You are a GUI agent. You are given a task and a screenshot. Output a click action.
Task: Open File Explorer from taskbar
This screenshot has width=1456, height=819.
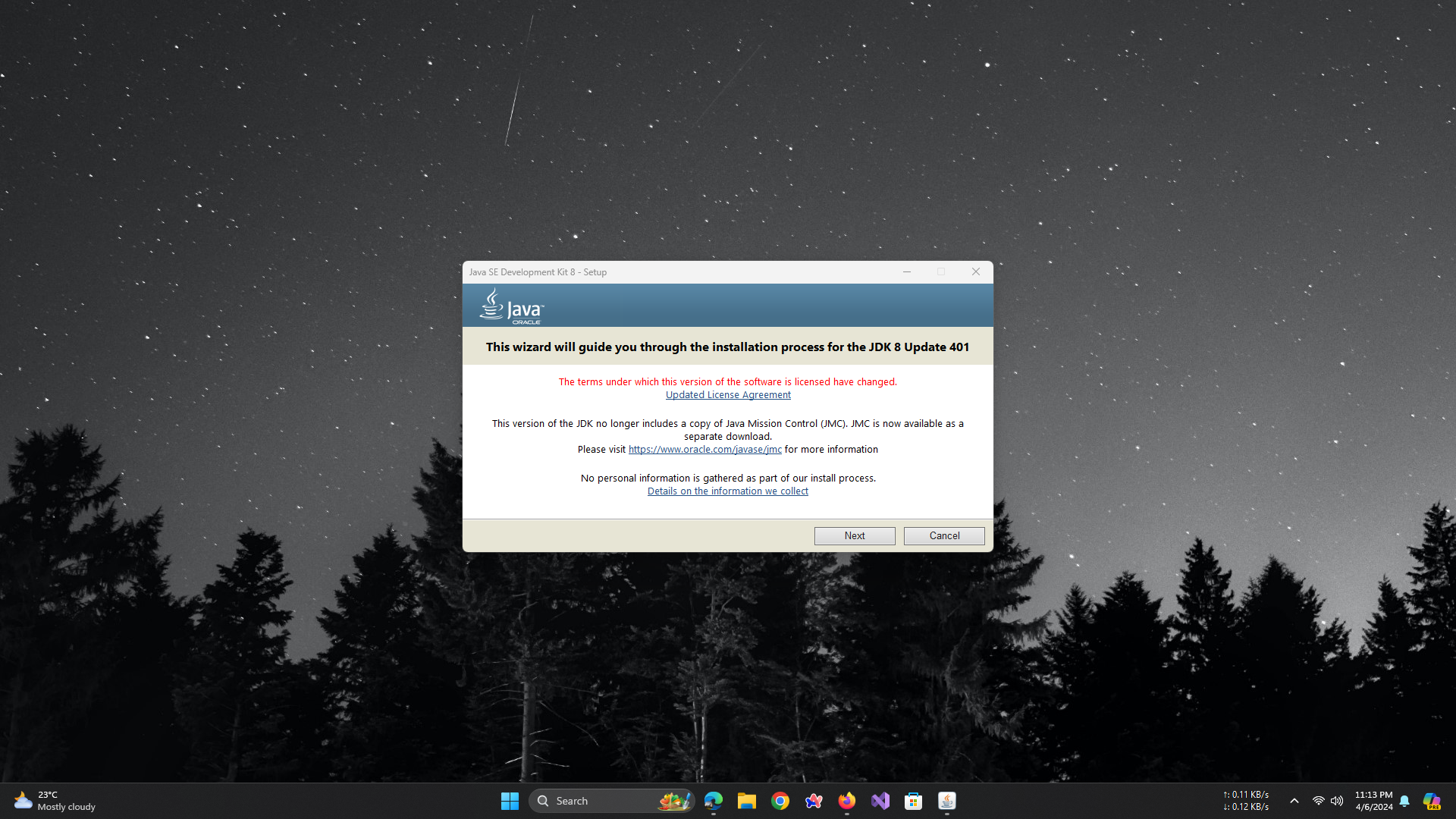(747, 801)
